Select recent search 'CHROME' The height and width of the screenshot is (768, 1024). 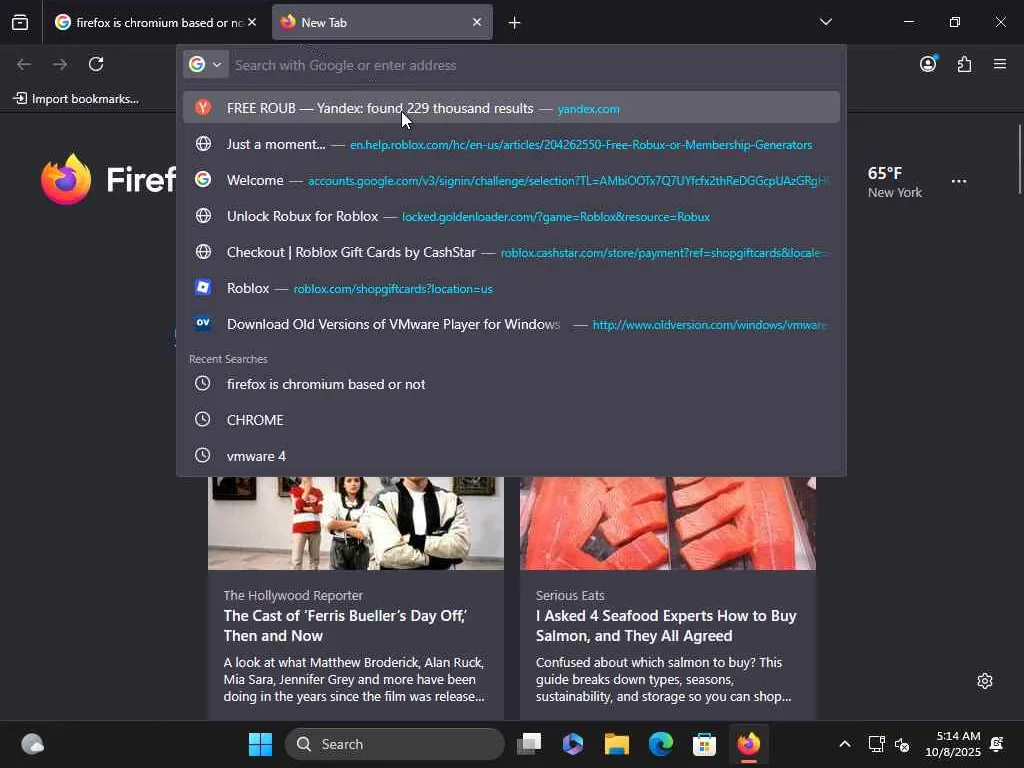(x=511, y=420)
